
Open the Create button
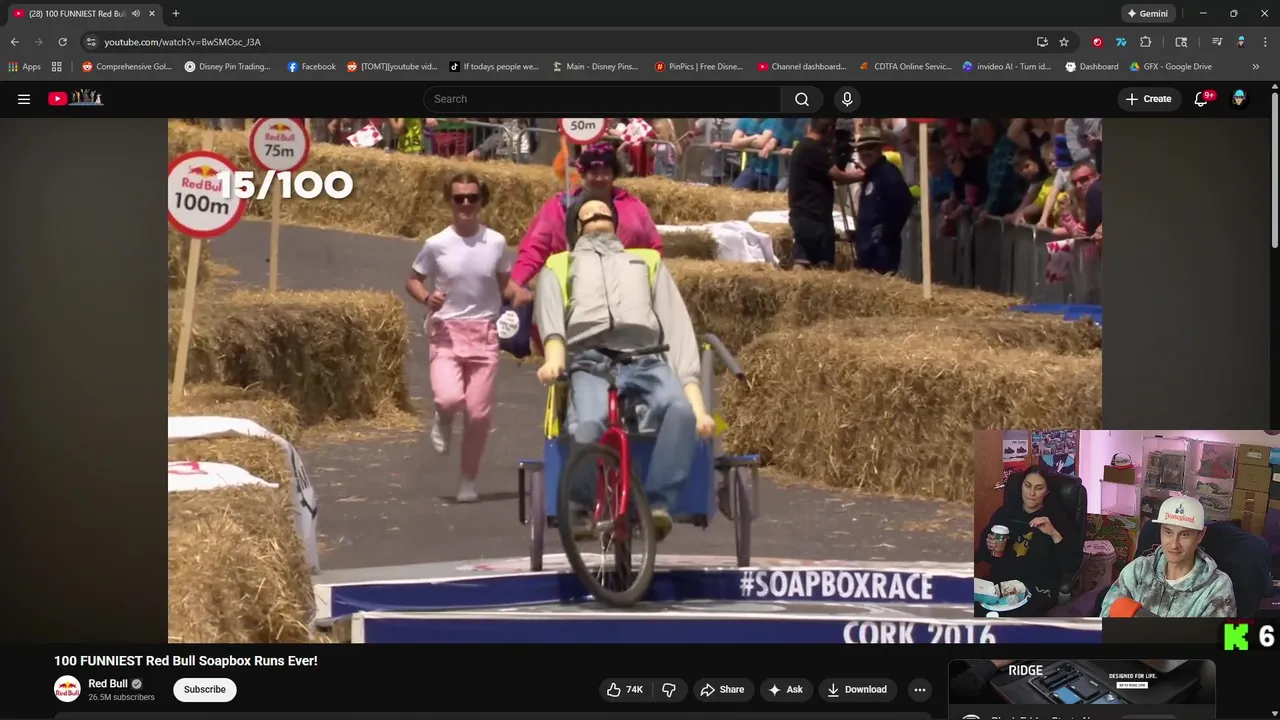click(1148, 99)
